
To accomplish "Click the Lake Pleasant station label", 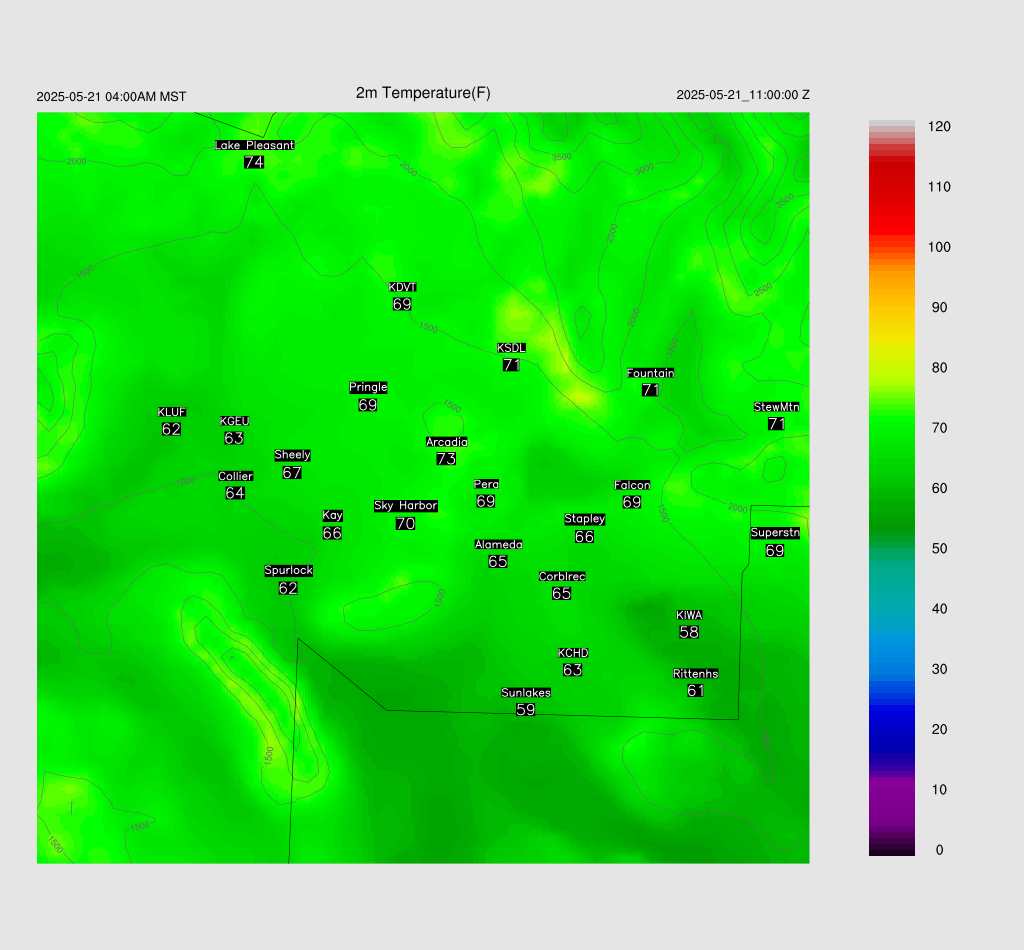I will click(x=255, y=145).
